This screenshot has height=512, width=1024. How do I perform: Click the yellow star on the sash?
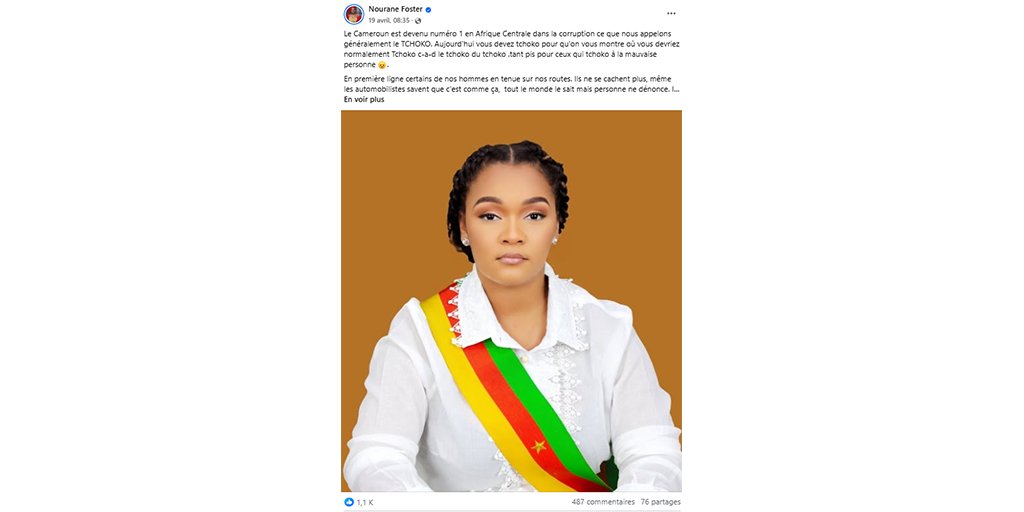click(x=539, y=447)
